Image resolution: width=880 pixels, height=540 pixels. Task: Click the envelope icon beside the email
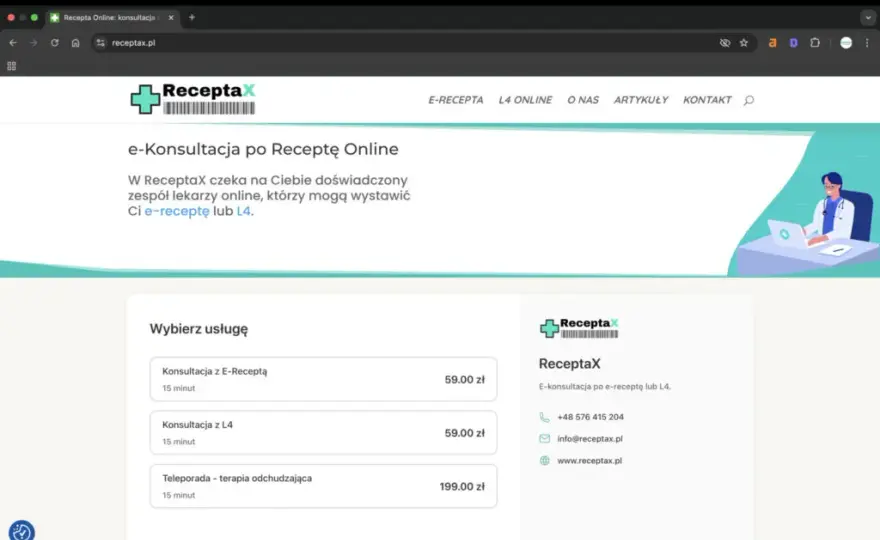coord(544,438)
